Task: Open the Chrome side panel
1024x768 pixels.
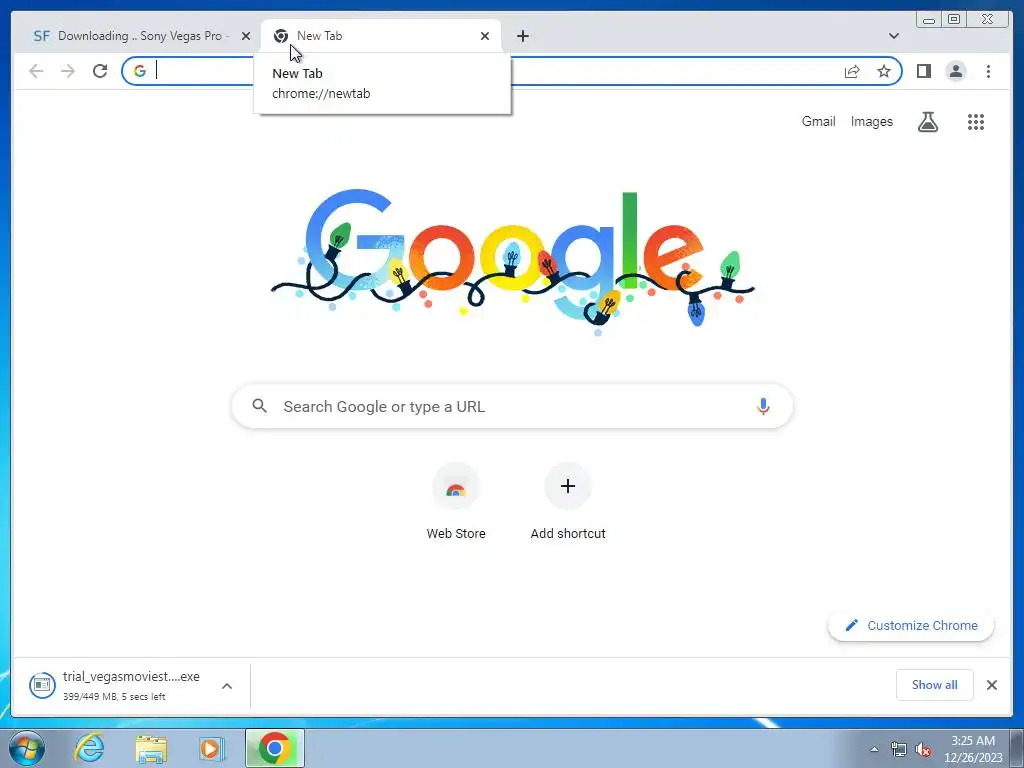Action: [923, 71]
